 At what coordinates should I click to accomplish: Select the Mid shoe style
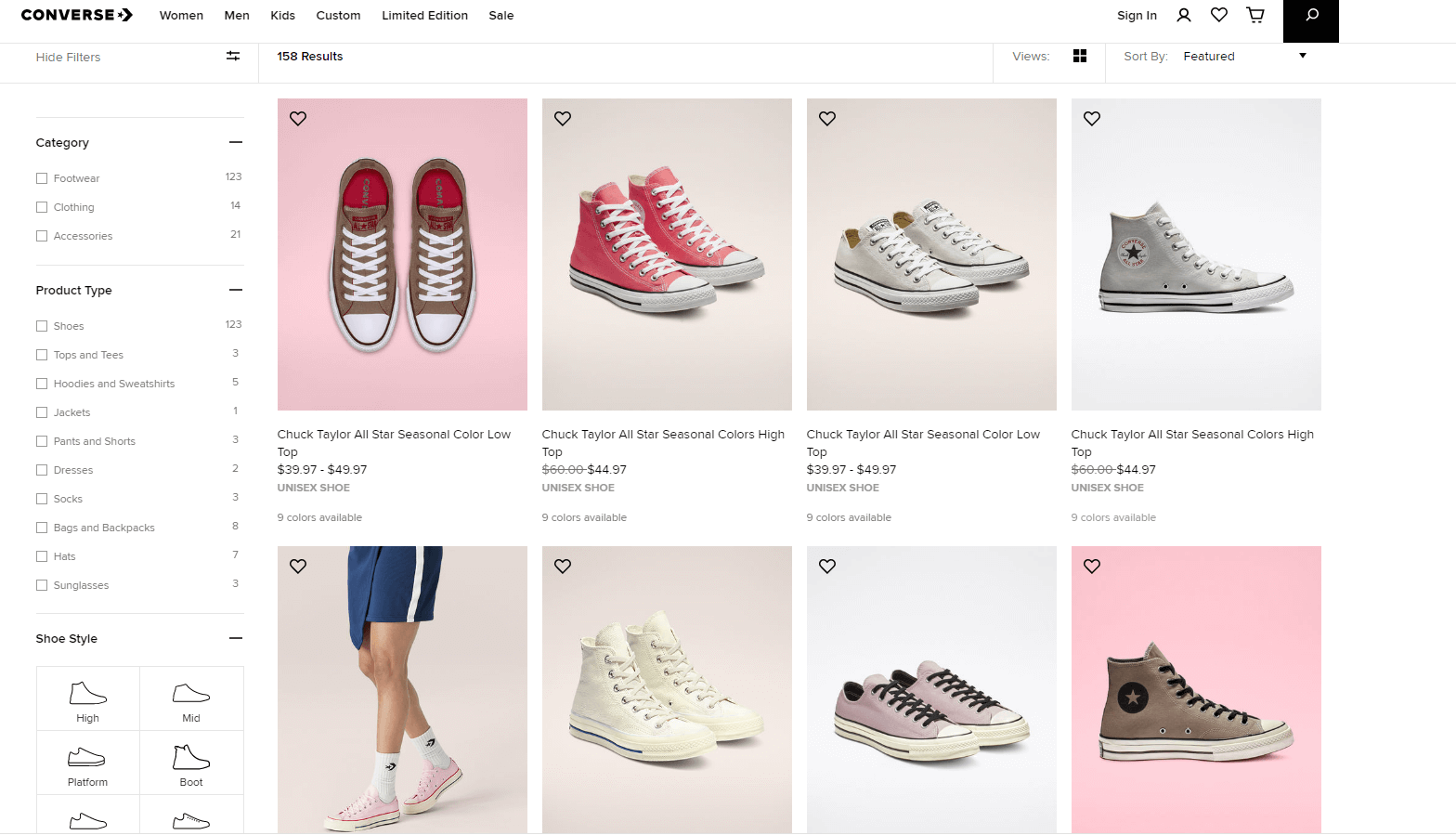tap(191, 699)
